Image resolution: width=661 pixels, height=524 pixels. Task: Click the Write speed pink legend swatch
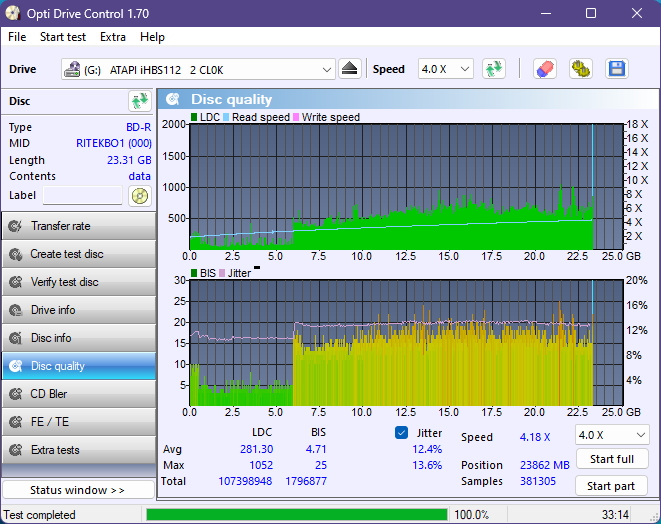(296, 117)
